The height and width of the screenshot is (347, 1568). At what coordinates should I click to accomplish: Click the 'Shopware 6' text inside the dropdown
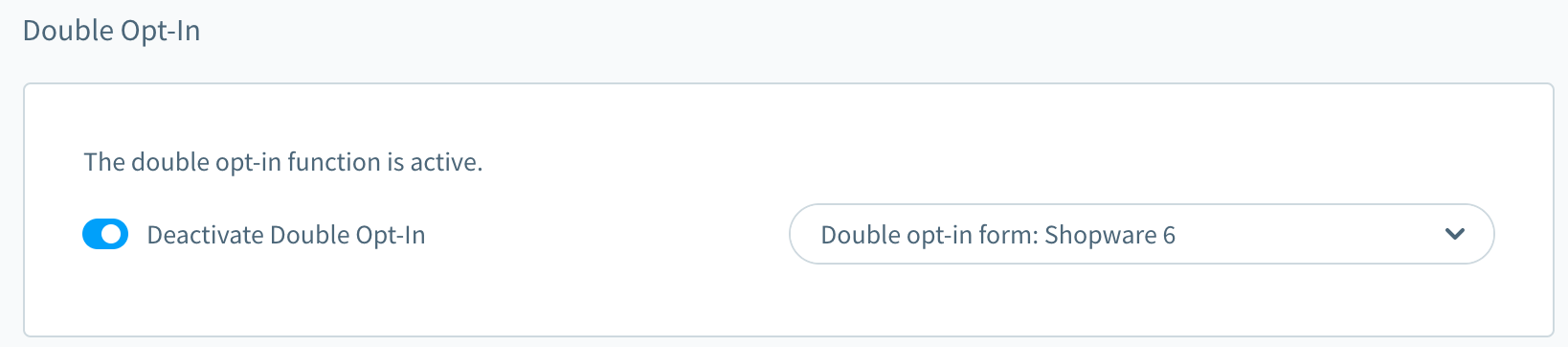pos(1109,235)
